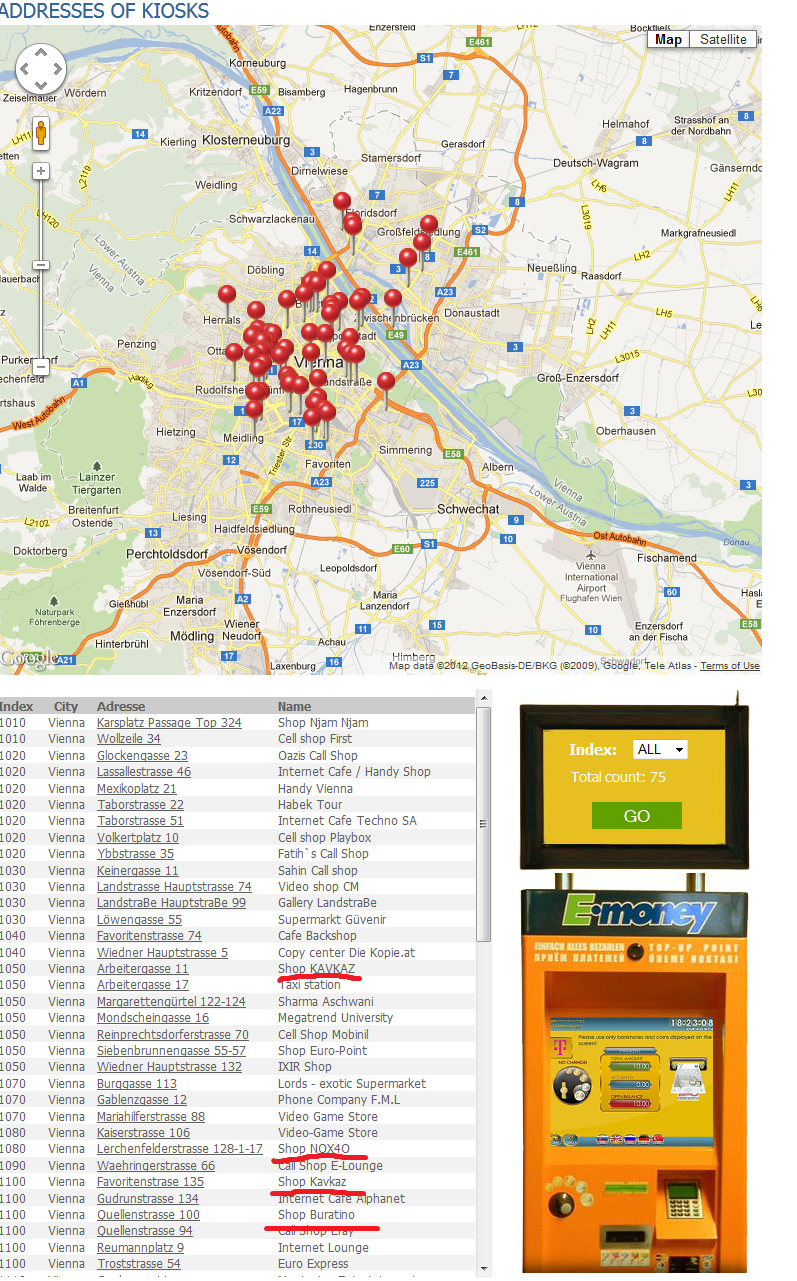The height and width of the screenshot is (1281, 797).
Task: Open the Terms of Use link
Action: [x=730, y=666]
